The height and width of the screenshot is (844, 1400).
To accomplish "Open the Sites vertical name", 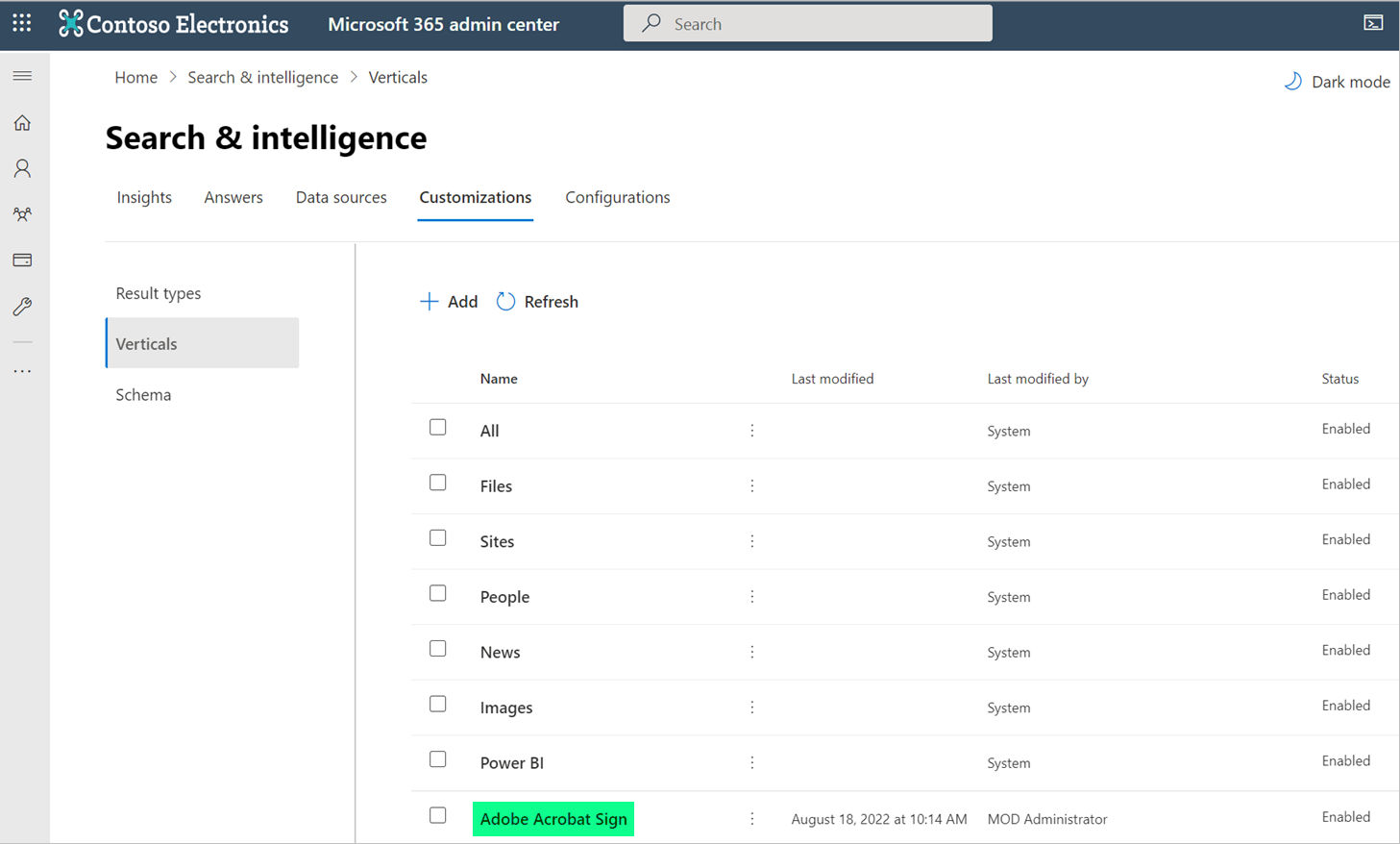I will pos(498,541).
